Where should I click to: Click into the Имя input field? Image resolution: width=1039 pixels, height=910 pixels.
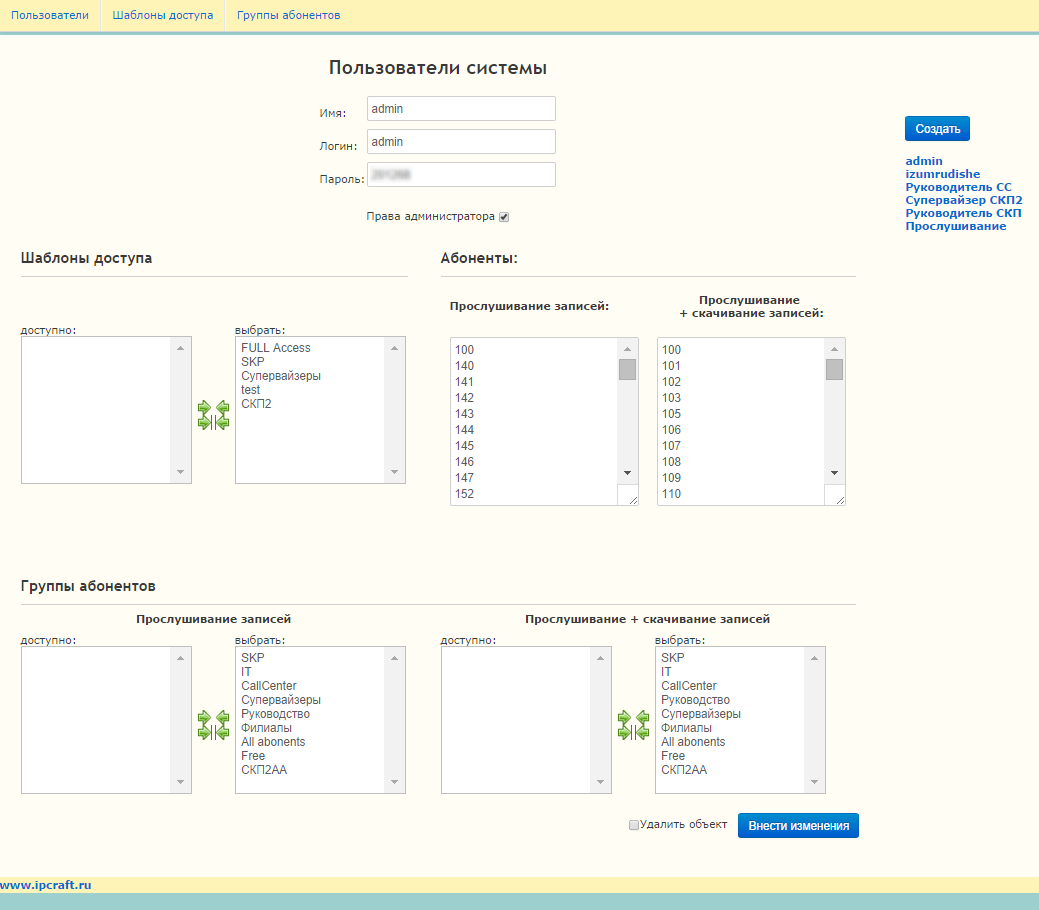click(x=461, y=109)
